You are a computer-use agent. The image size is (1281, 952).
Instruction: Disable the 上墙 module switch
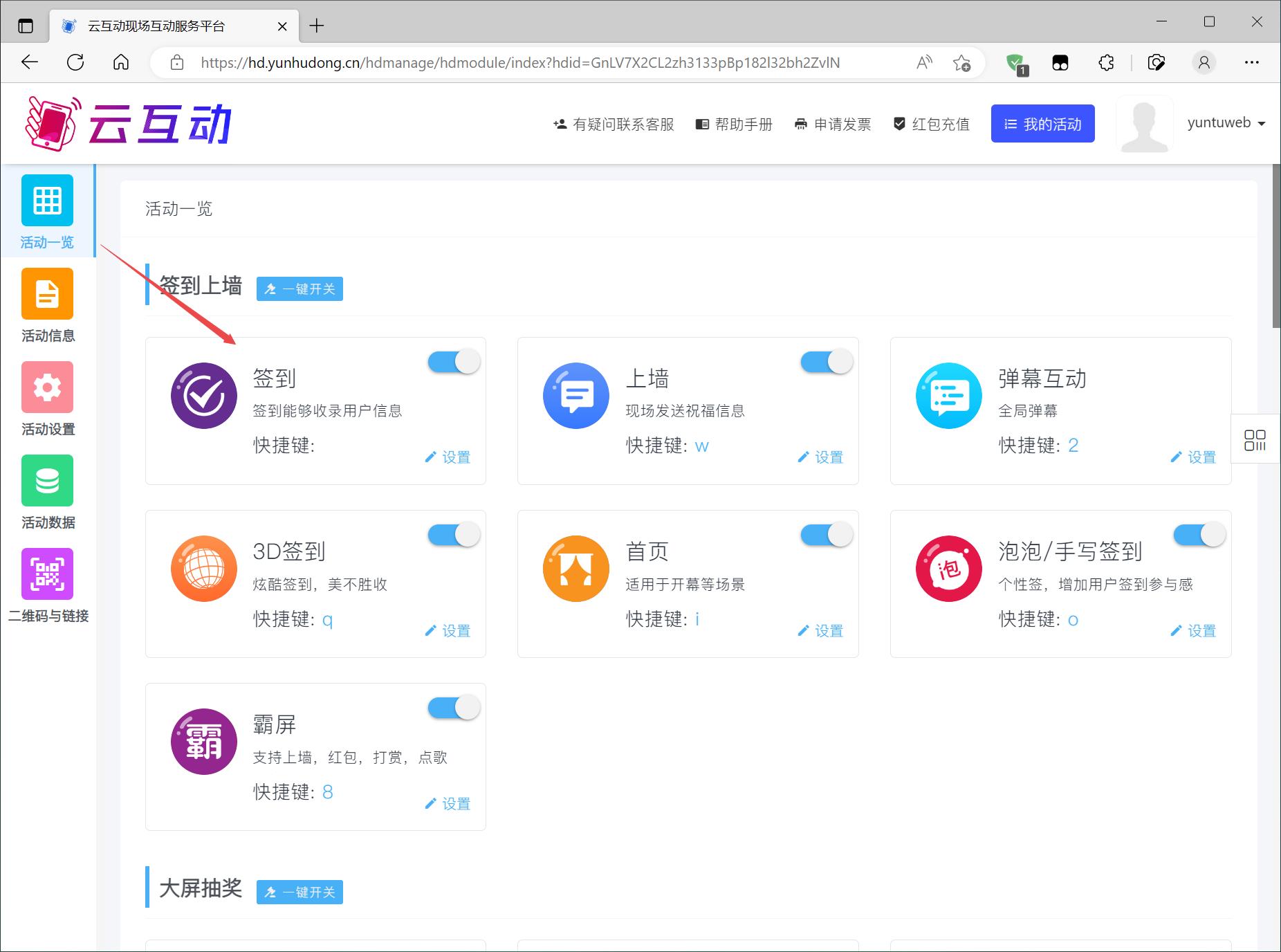827,362
